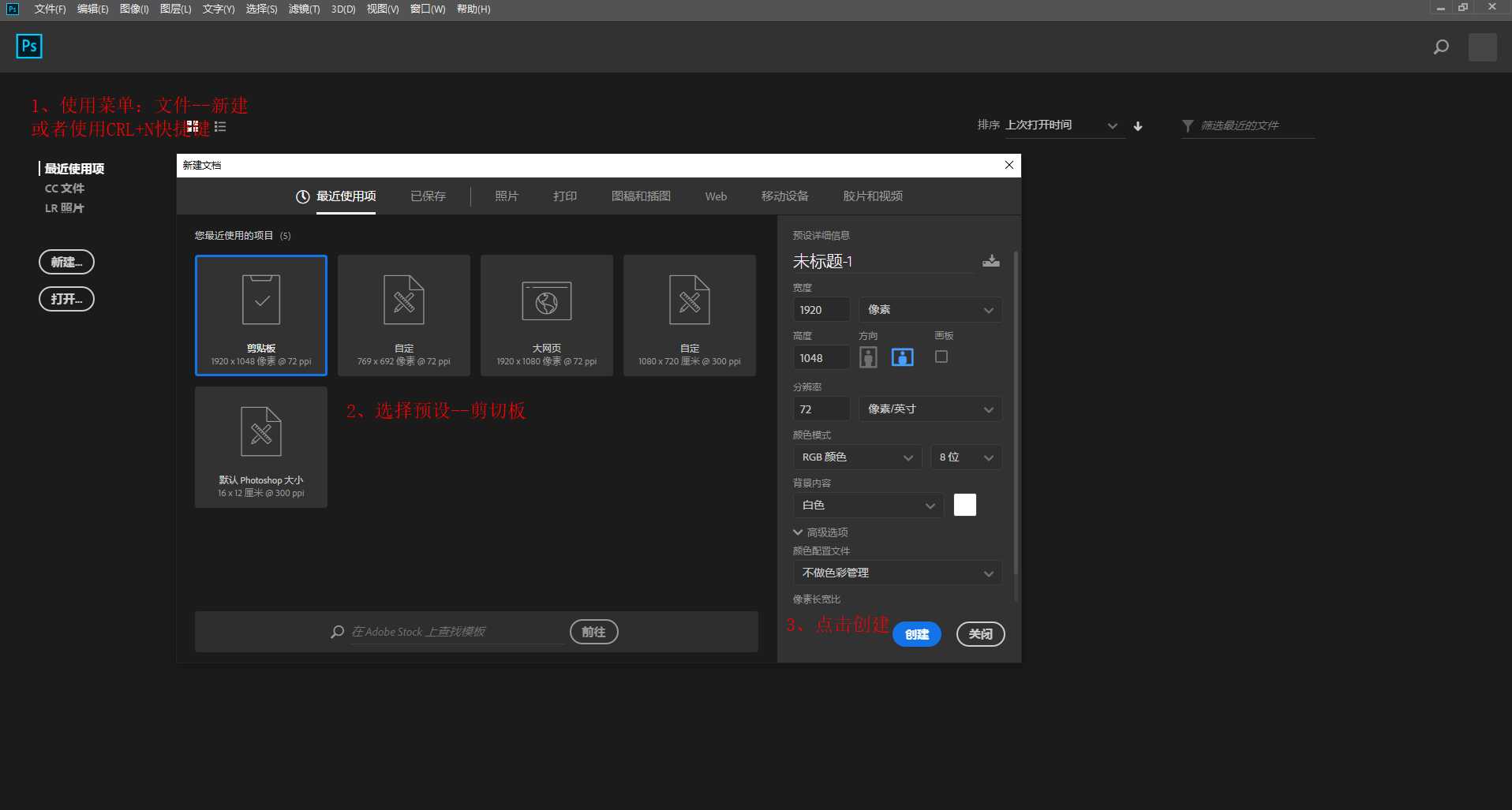
Task: Select 自定 1080 x 720 厘米 preset
Action: pos(690,315)
